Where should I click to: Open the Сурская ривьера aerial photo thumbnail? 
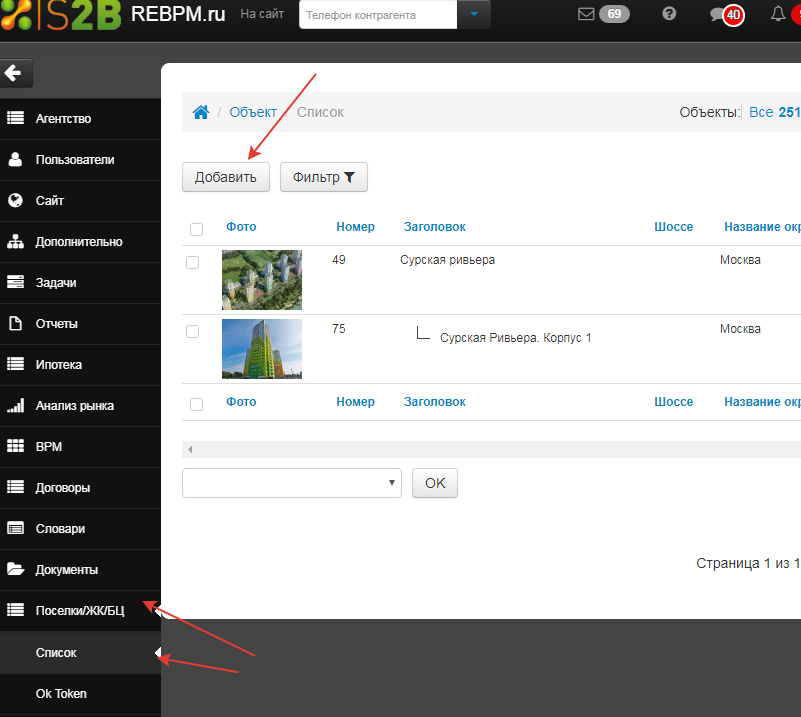coord(262,280)
